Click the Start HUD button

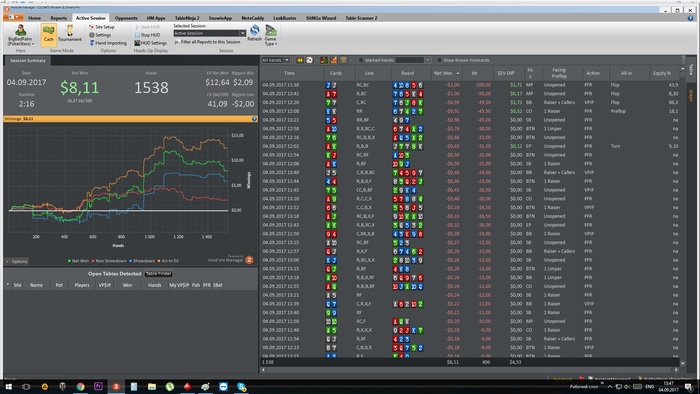click(x=147, y=27)
